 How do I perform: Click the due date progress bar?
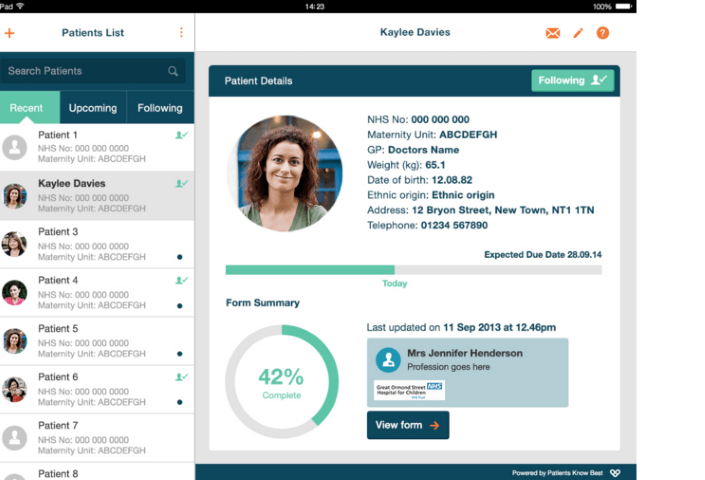tap(414, 270)
